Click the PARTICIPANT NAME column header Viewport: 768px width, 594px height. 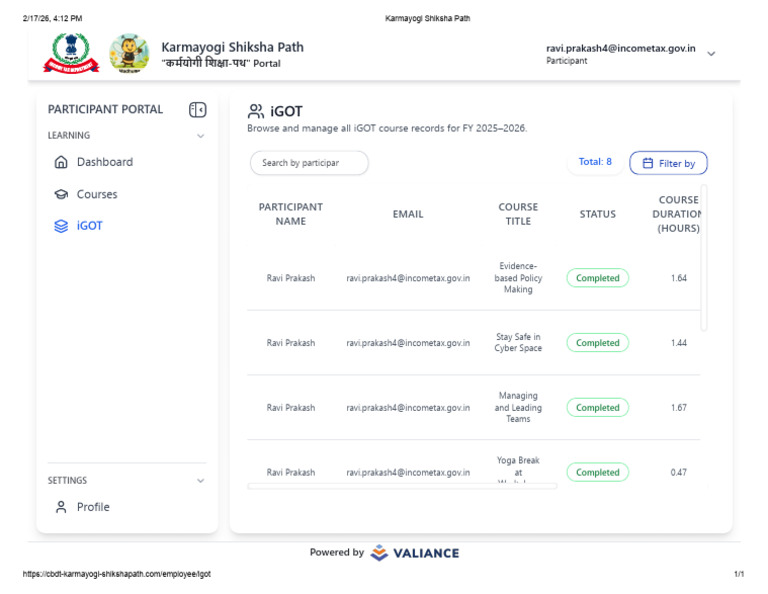tap(290, 214)
